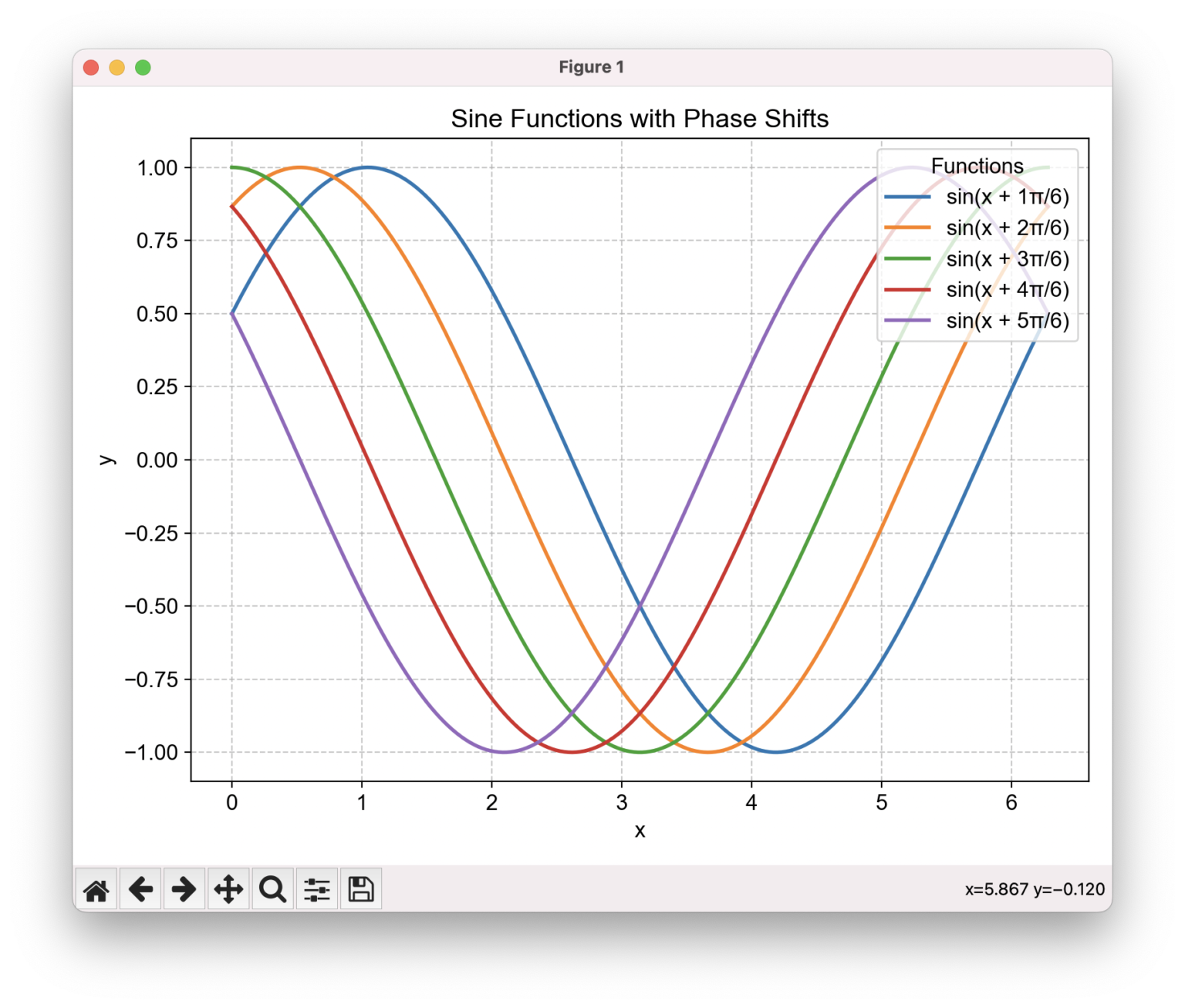Go back to the previous view
This screenshot has width=1185, height=1008.
(x=140, y=888)
